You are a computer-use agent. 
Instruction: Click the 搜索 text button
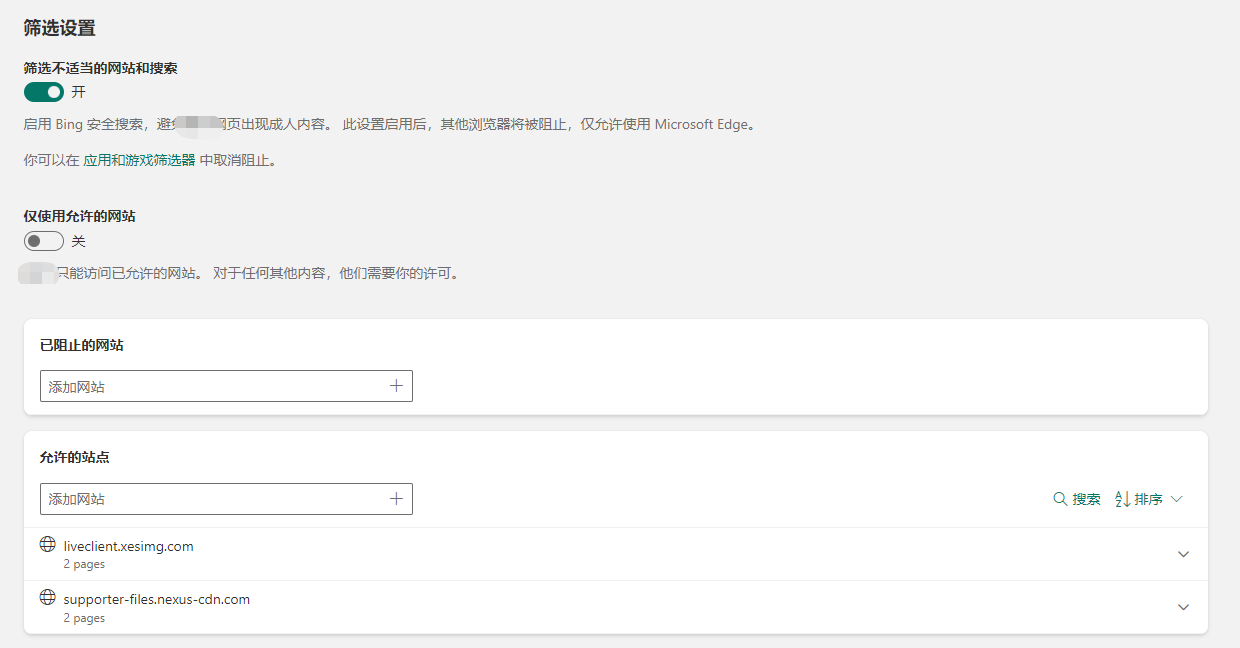click(1086, 499)
